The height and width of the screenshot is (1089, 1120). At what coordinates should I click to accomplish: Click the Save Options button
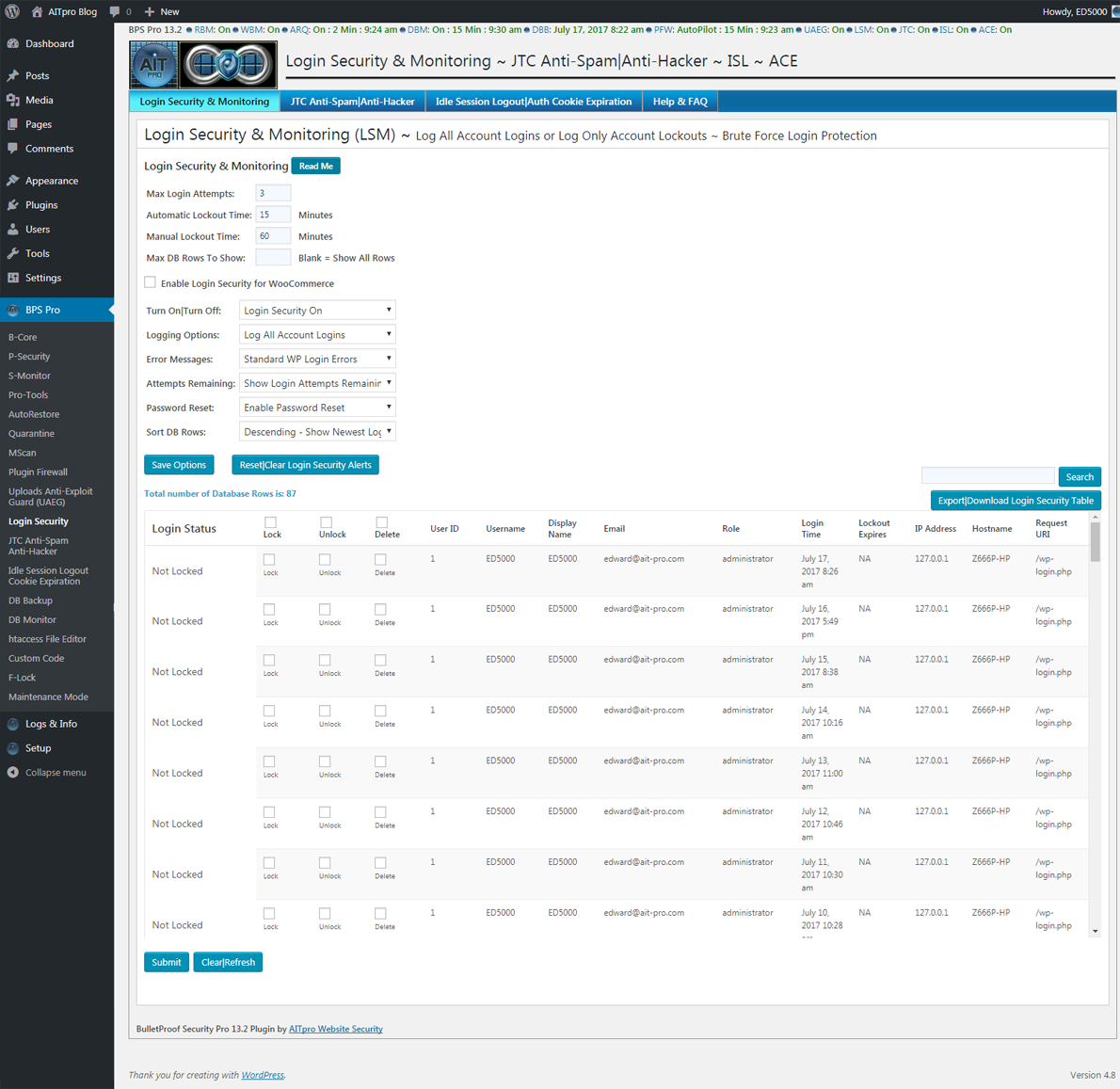tap(179, 465)
